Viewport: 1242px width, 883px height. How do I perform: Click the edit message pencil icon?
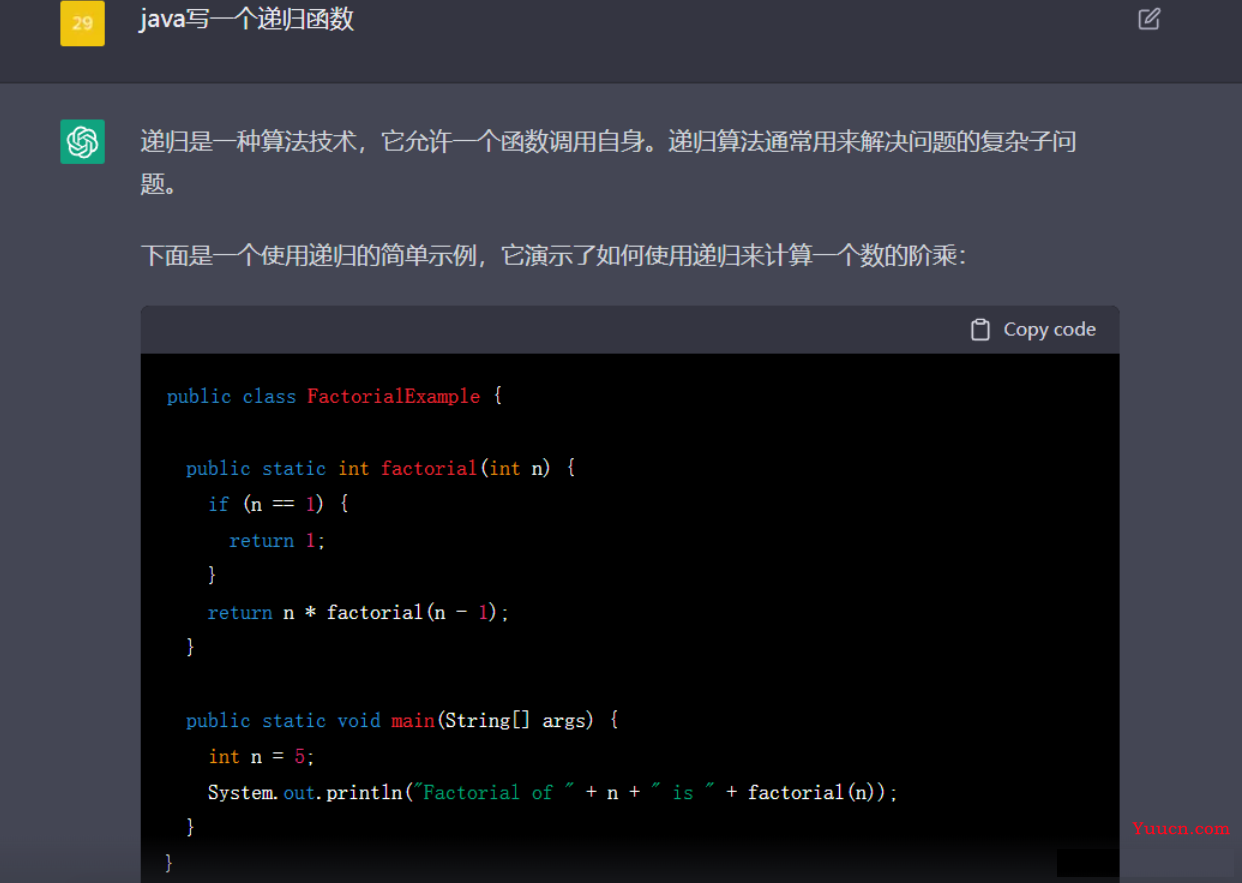tap(1149, 19)
